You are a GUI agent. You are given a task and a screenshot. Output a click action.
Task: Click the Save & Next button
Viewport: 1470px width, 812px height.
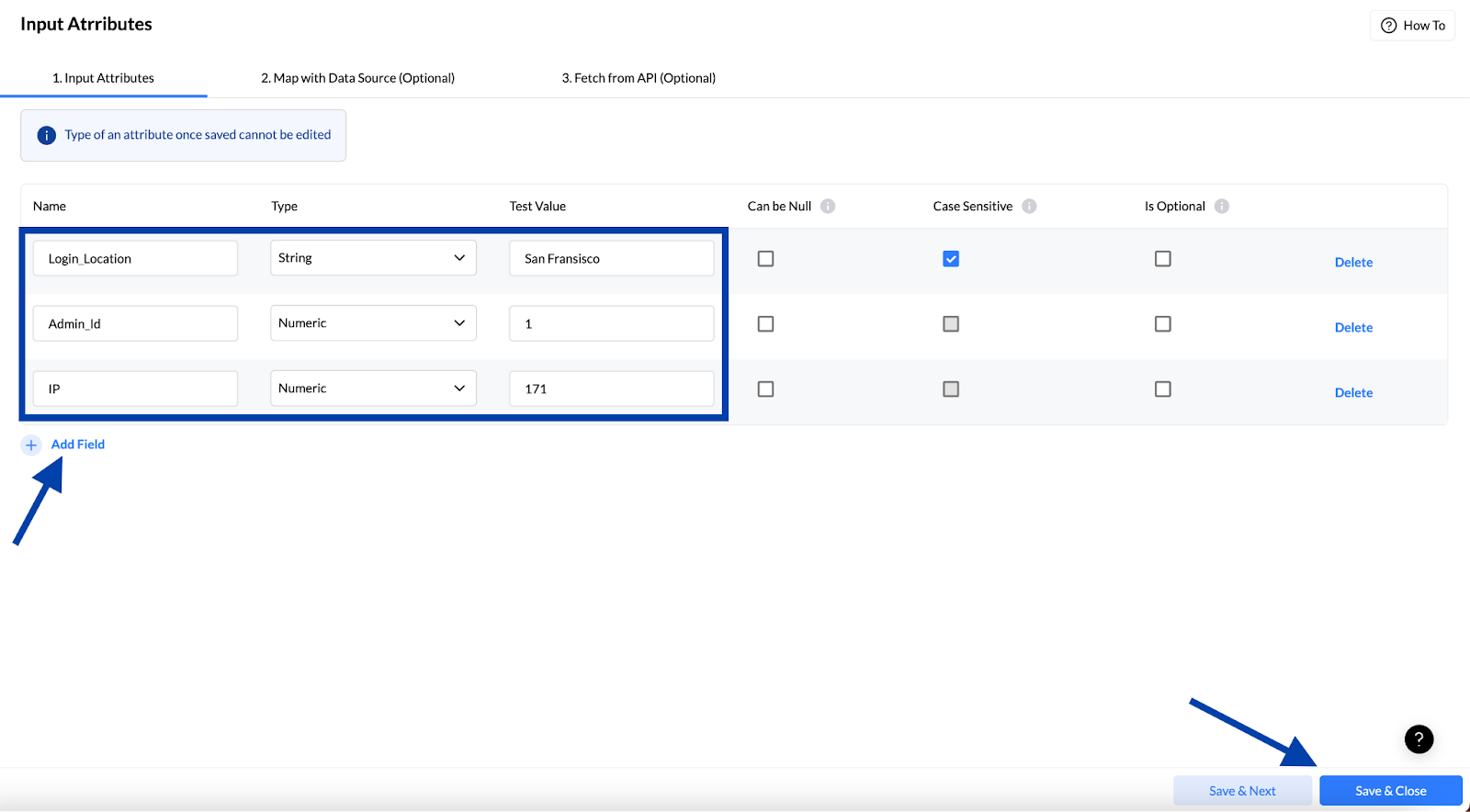[x=1242, y=791]
